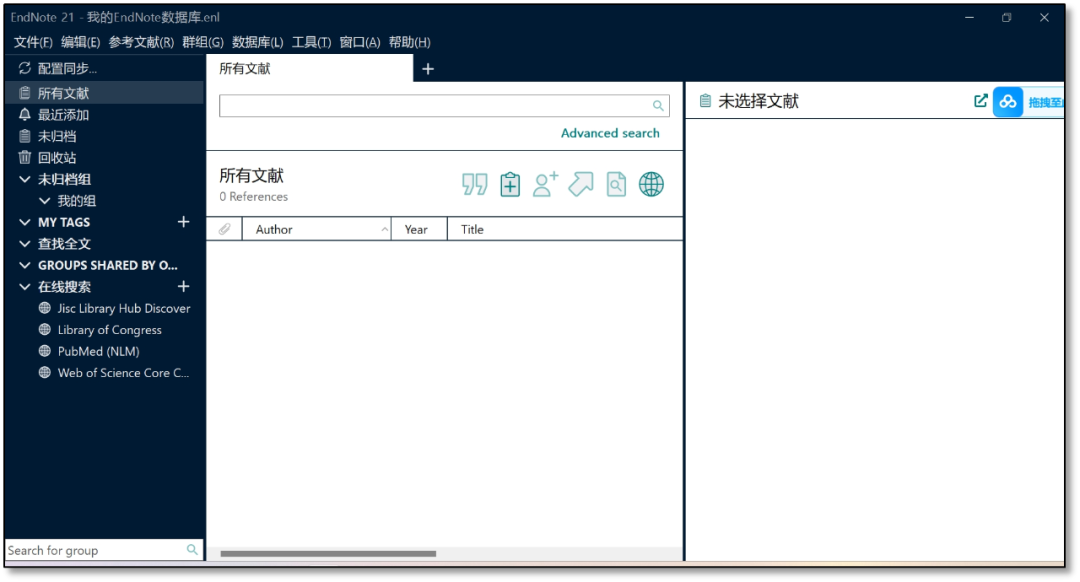Click the insert citation quotation-mark icon
The height and width of the screenshot is (582, 1080).
coord(475,185)
